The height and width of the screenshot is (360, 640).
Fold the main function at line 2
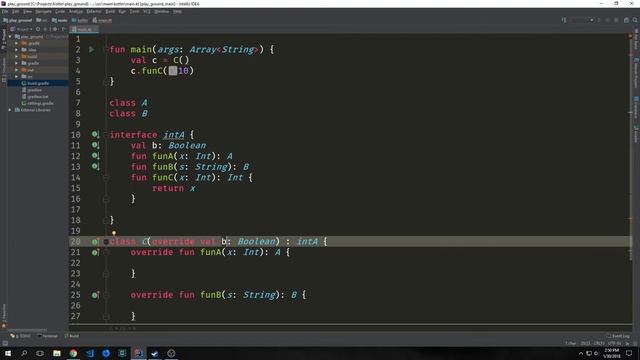(x=106, y=49)
